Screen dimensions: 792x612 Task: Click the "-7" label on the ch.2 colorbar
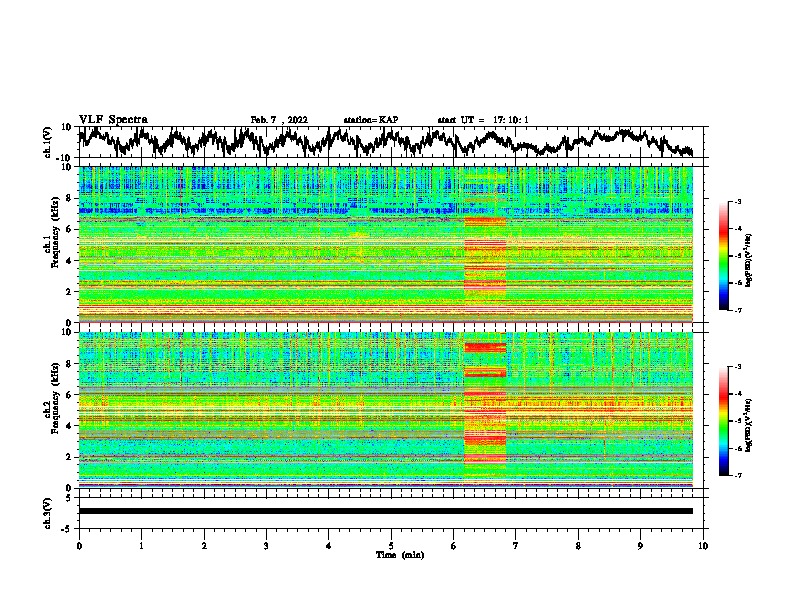[x=737, y=476]
